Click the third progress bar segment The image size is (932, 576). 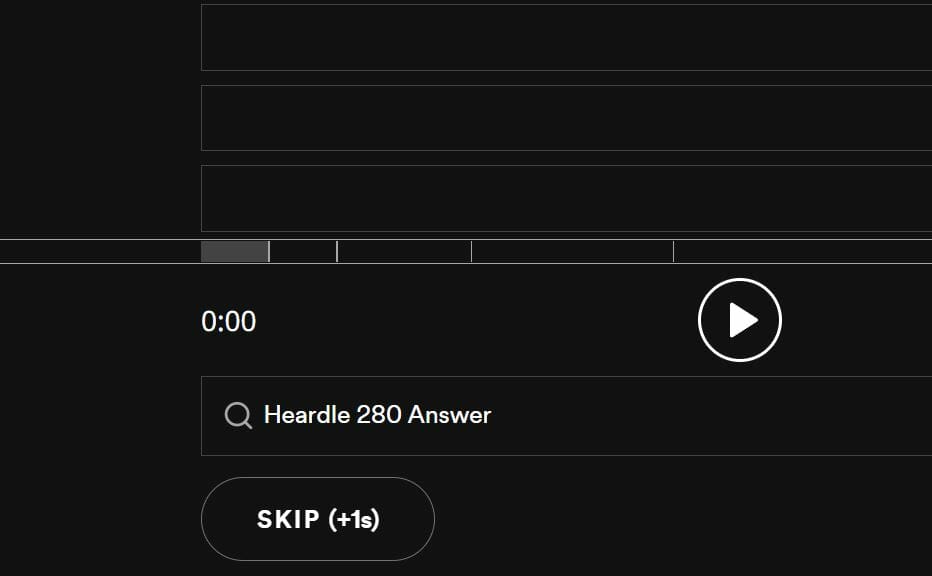[x=404, y=251]
